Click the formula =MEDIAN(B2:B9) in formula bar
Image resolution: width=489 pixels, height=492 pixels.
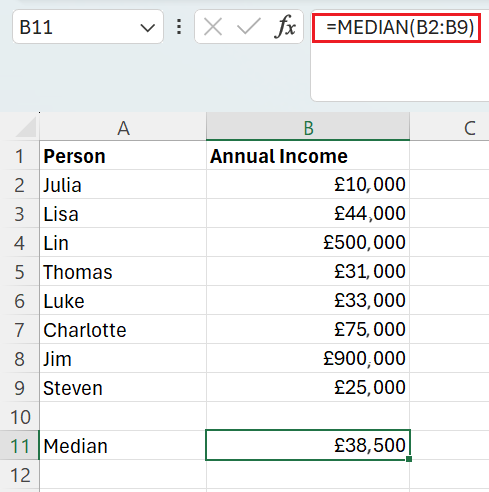pyautogui.click(x=400, y=27)
